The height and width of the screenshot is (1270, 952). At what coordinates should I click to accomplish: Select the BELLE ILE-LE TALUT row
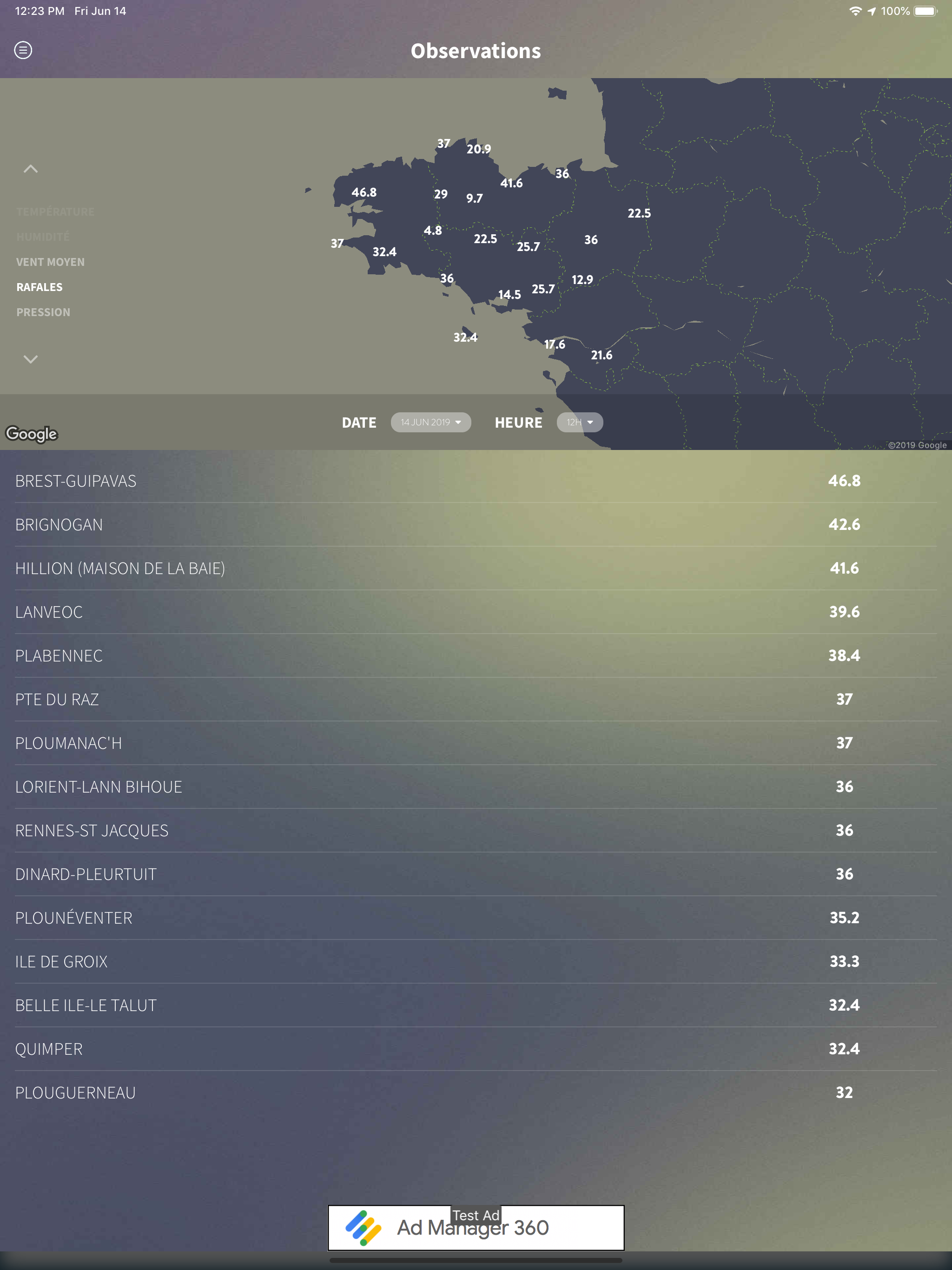(x=476, y=1005)
